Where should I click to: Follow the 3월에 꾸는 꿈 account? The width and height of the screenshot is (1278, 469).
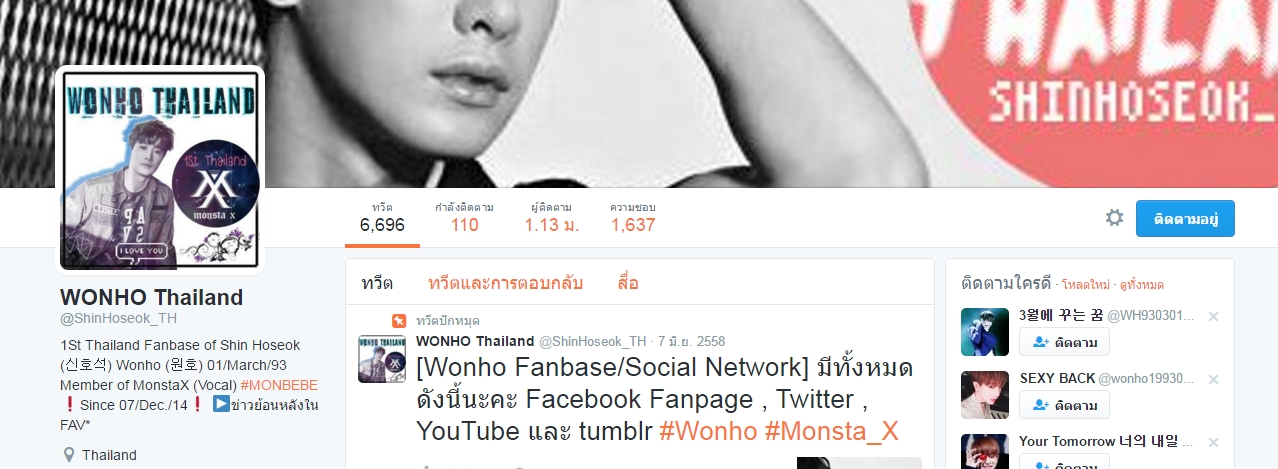coord(1064,342)
